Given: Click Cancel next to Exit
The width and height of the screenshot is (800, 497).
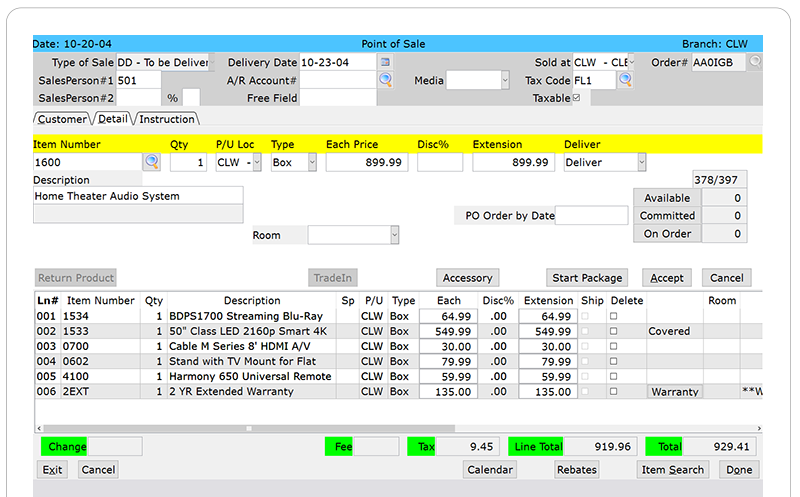Looking at the screenshot, I should pyautogui.click(x=98, y=469).
